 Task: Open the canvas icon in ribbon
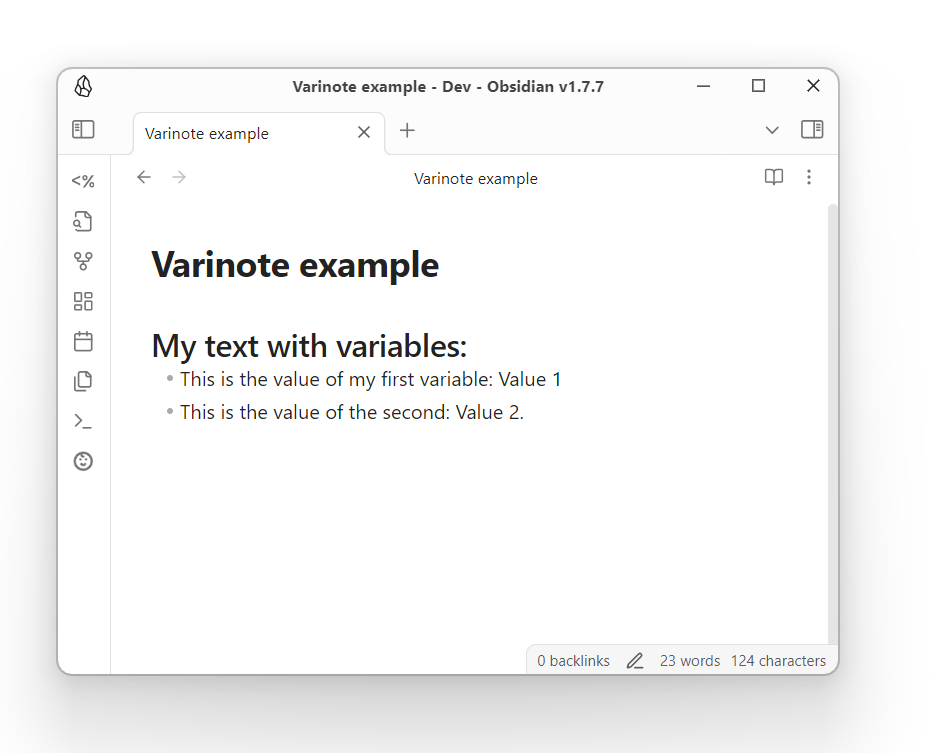[x=83, y=301]
